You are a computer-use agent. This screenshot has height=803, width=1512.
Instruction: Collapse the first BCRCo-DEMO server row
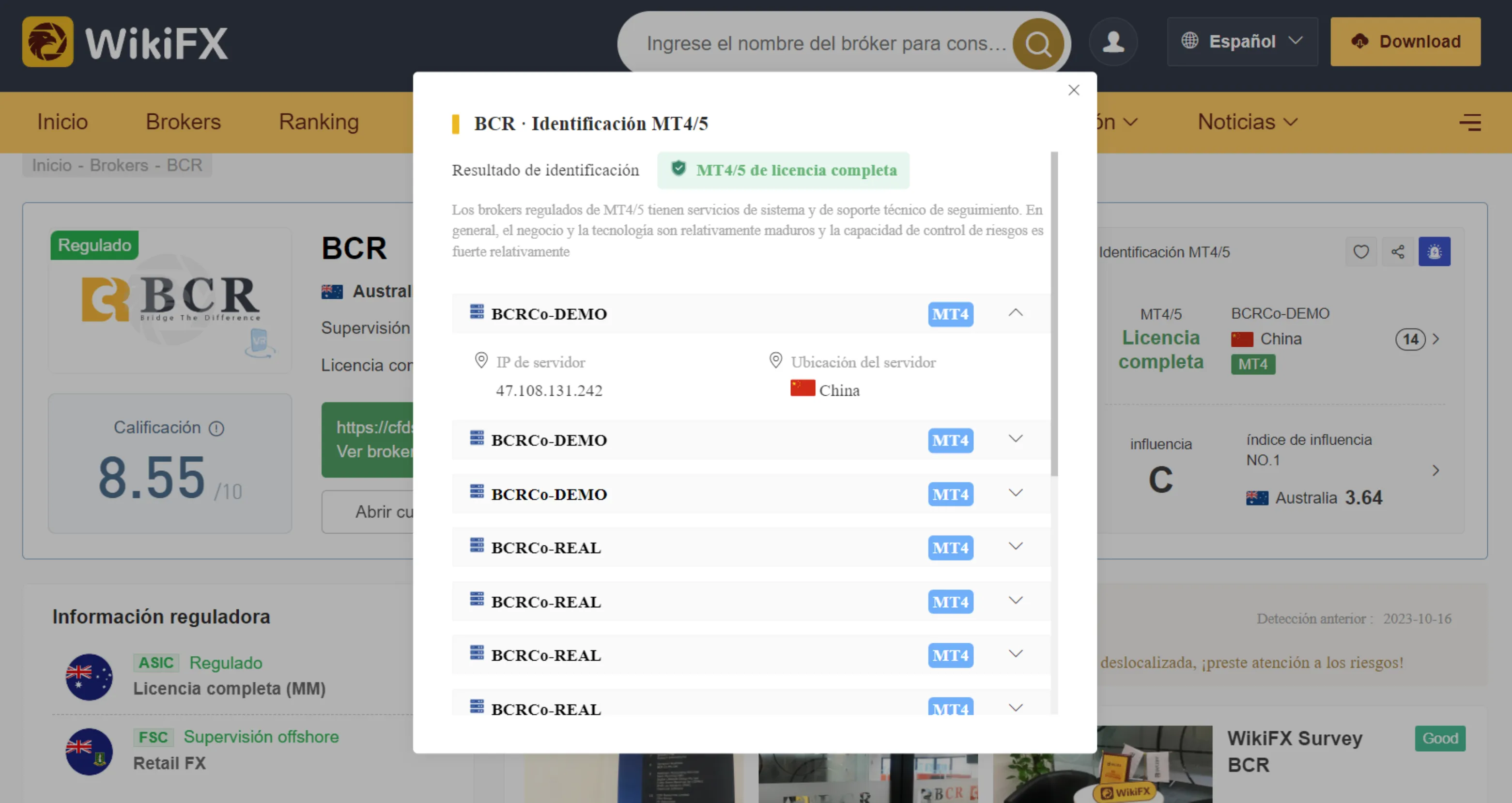point(1016,313)
